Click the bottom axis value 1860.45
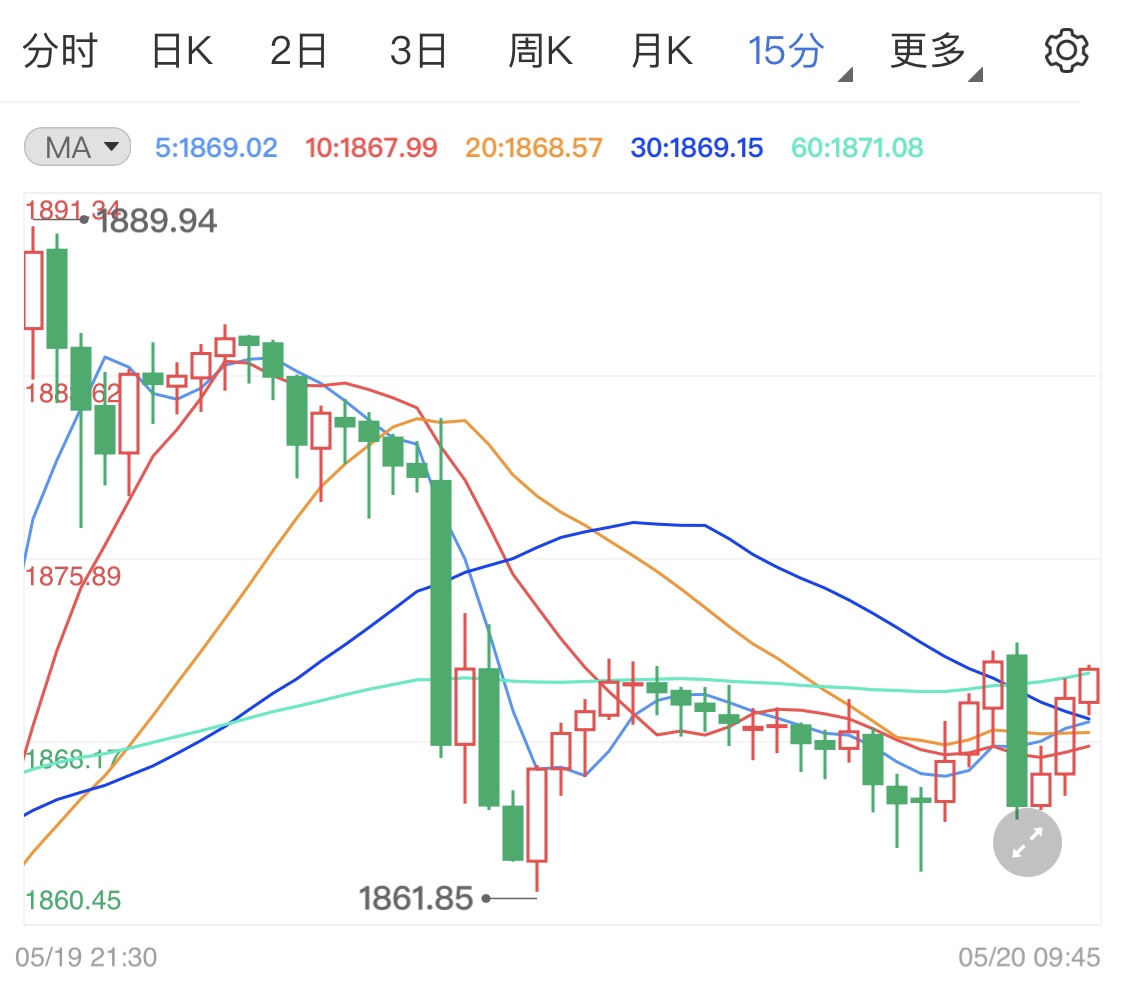This screenshot has width=1125, height=983. (x=73, y=900)
